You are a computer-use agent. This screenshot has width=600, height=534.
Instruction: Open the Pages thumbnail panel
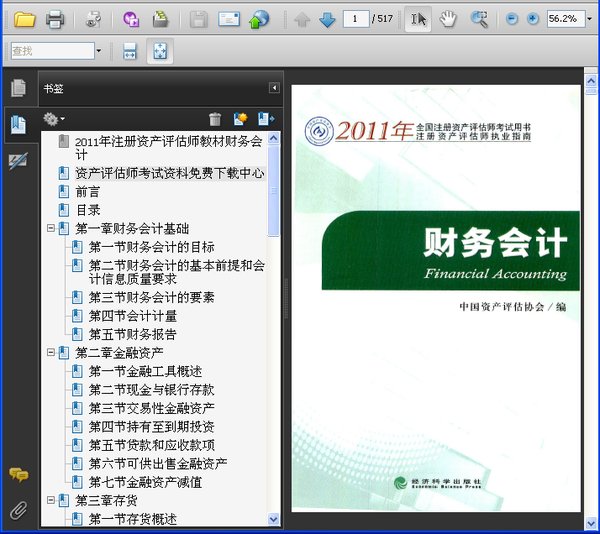tap(18, 88)
